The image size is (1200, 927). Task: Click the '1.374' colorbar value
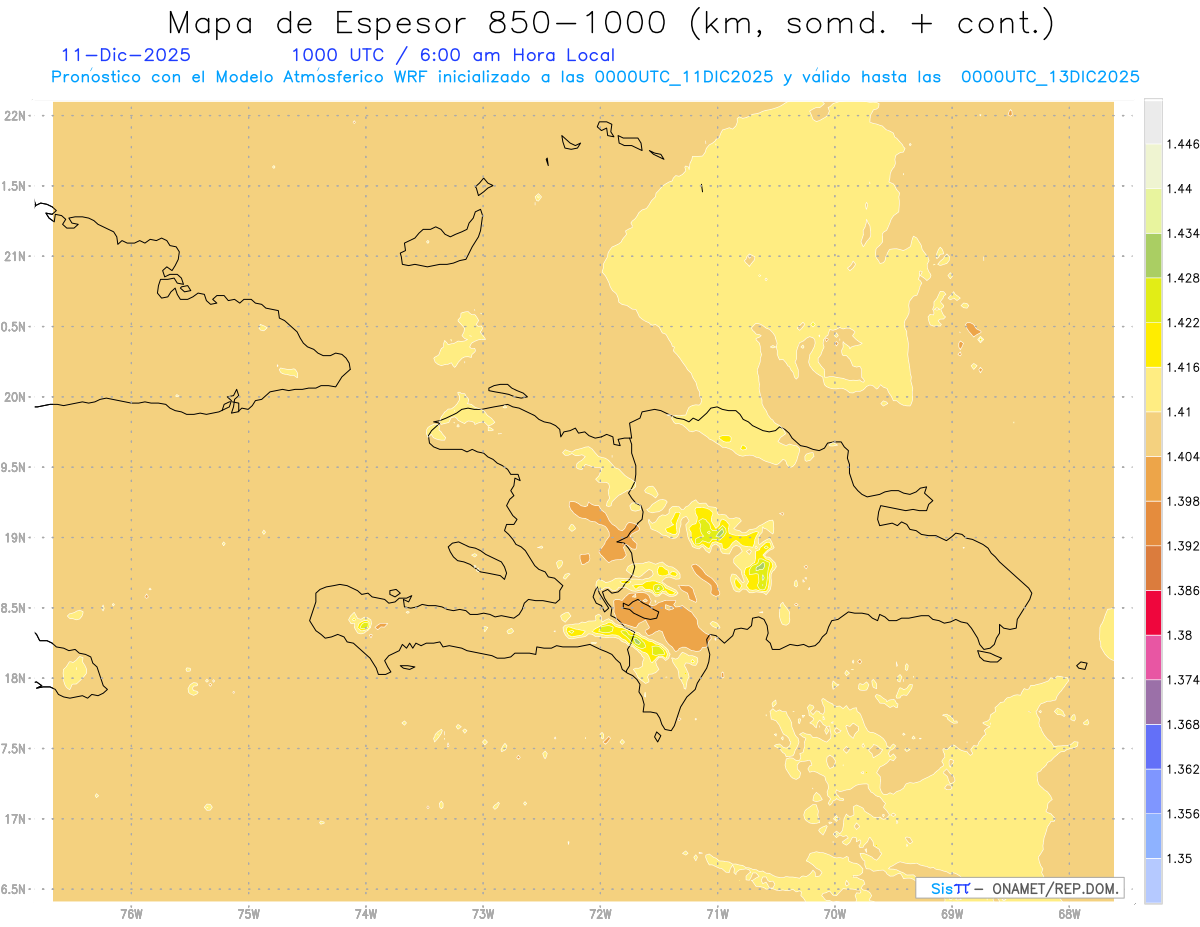(x=1184, y=679)
